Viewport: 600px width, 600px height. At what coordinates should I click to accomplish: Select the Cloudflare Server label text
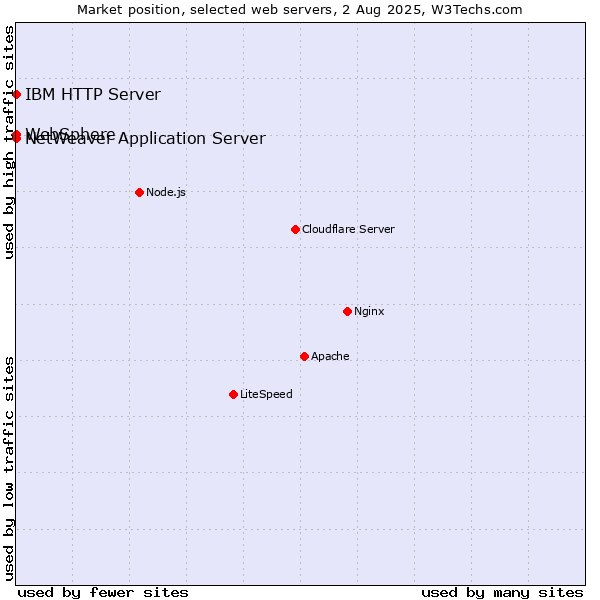(x=348, y=229)
